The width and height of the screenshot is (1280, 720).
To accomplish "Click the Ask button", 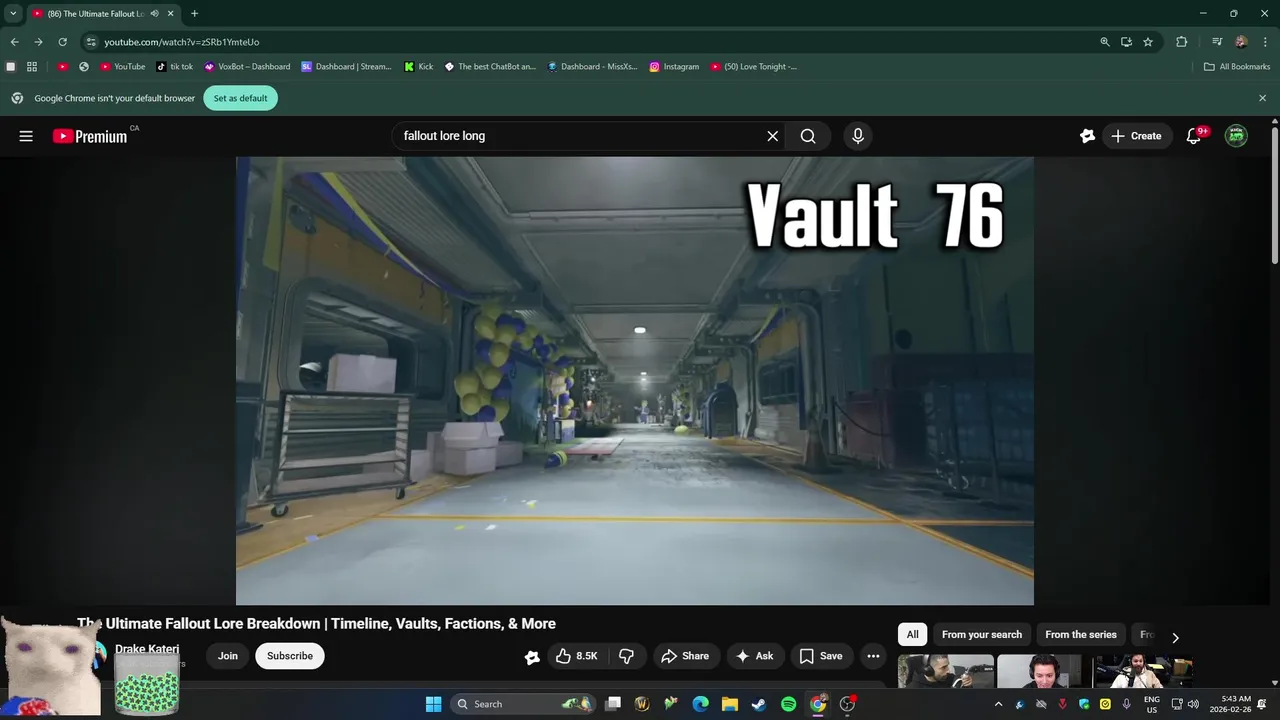I will pyautogui.click(x=755, y=656).
